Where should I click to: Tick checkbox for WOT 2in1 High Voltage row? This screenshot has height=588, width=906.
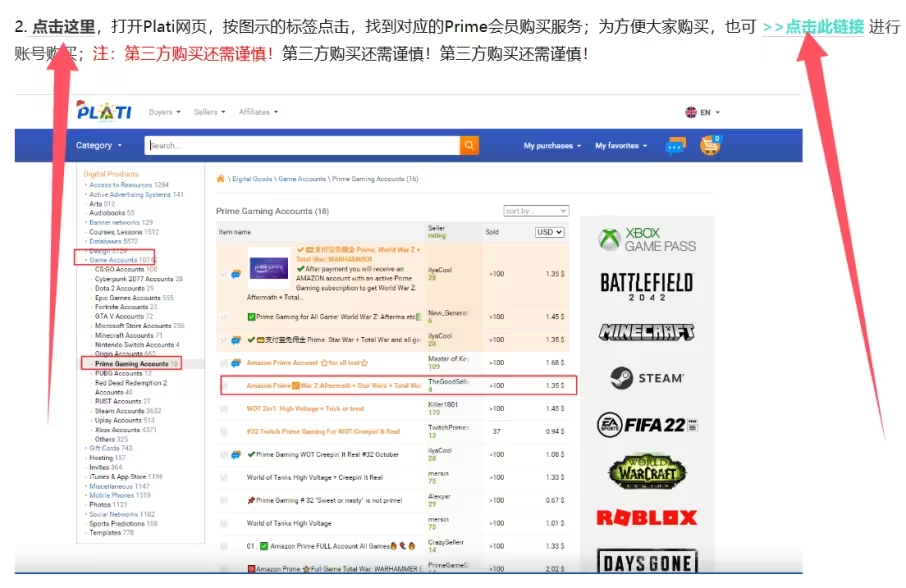(224, 409)
